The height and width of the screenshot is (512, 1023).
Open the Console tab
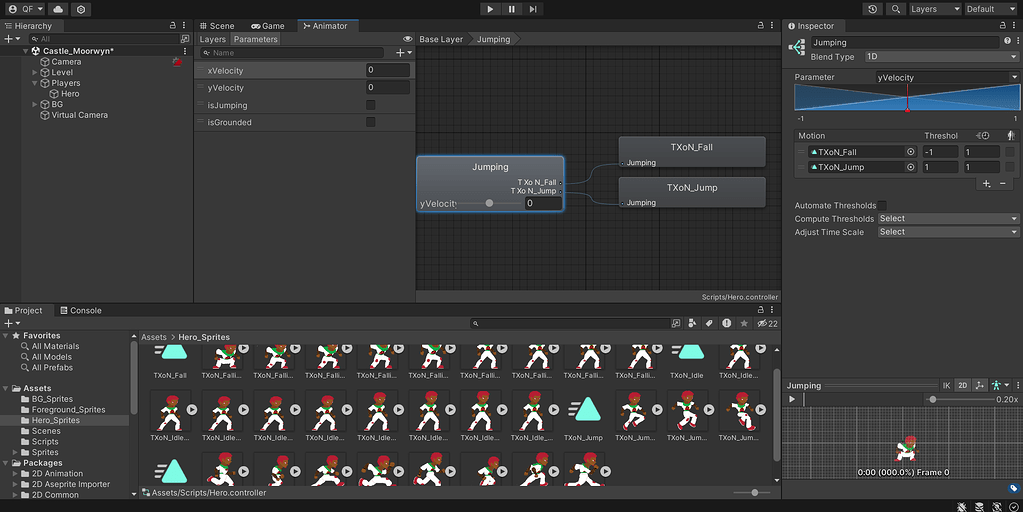(80, 310)
